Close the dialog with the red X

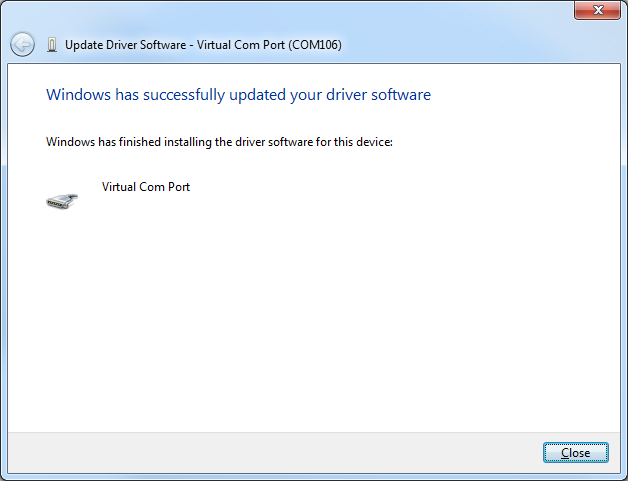598,10
